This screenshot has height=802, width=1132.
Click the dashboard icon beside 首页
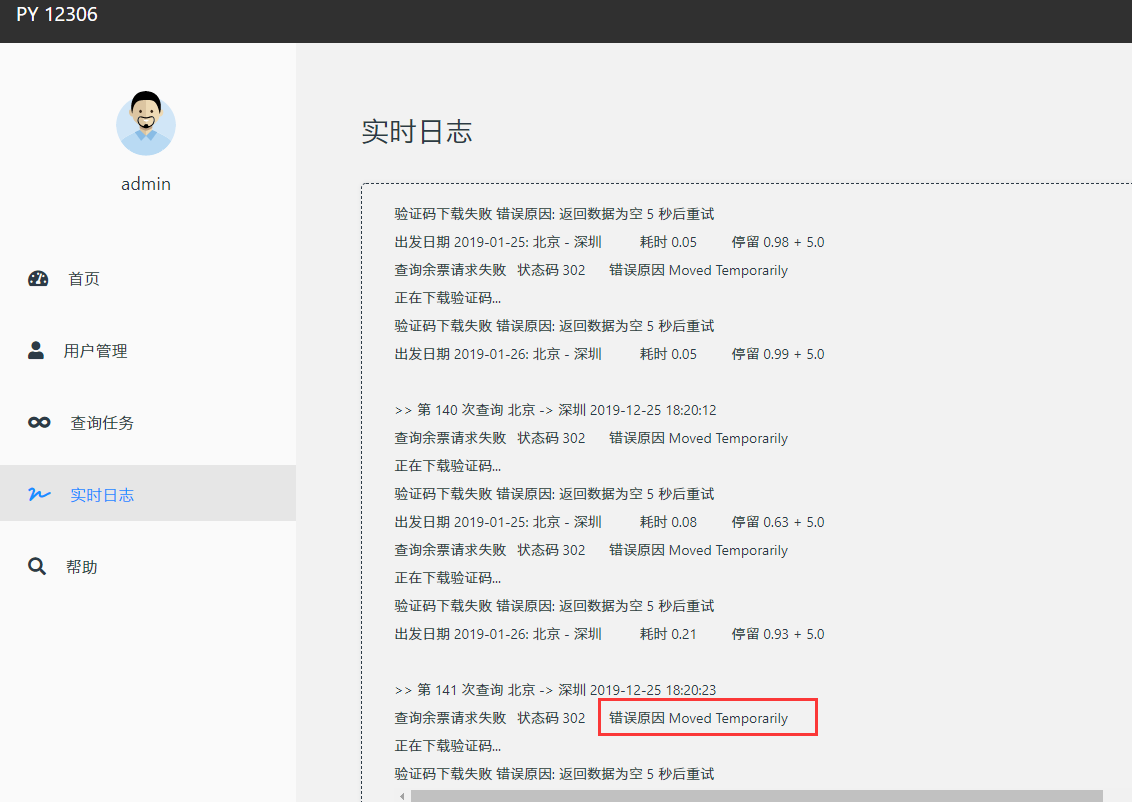[x=38, y=279]
